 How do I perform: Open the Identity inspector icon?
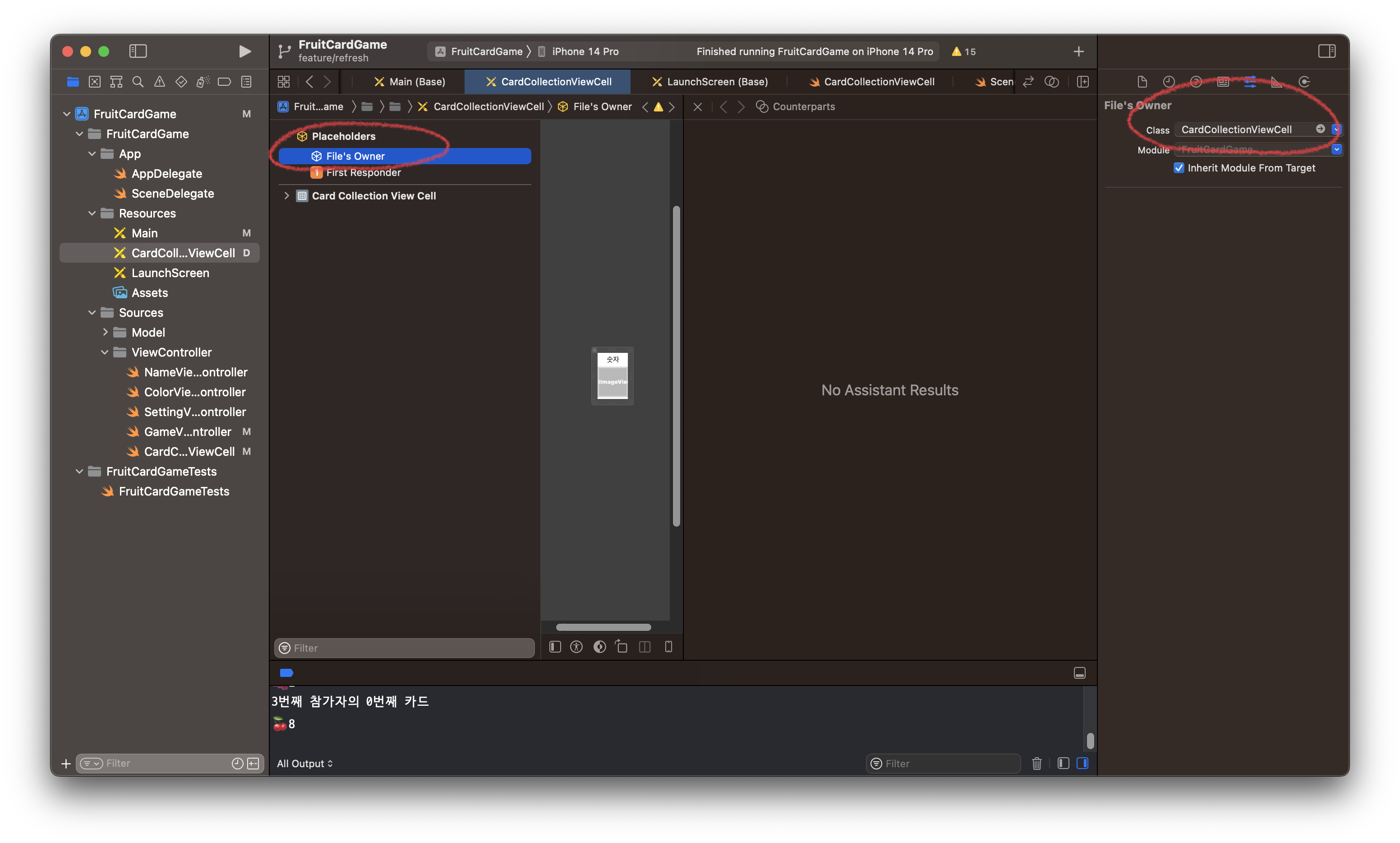point(1223,82)
